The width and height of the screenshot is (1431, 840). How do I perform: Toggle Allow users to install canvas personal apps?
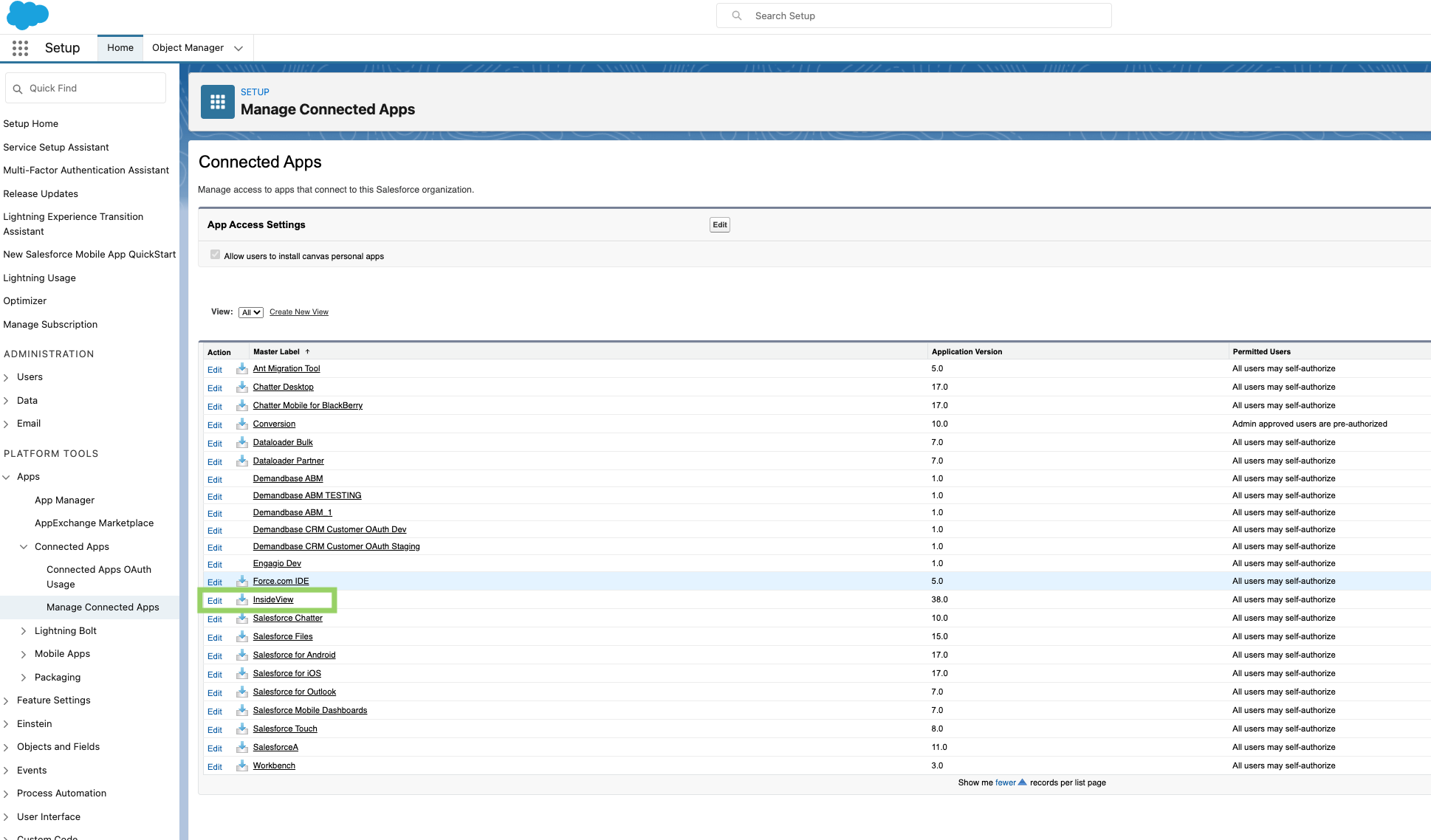[215, 255]
